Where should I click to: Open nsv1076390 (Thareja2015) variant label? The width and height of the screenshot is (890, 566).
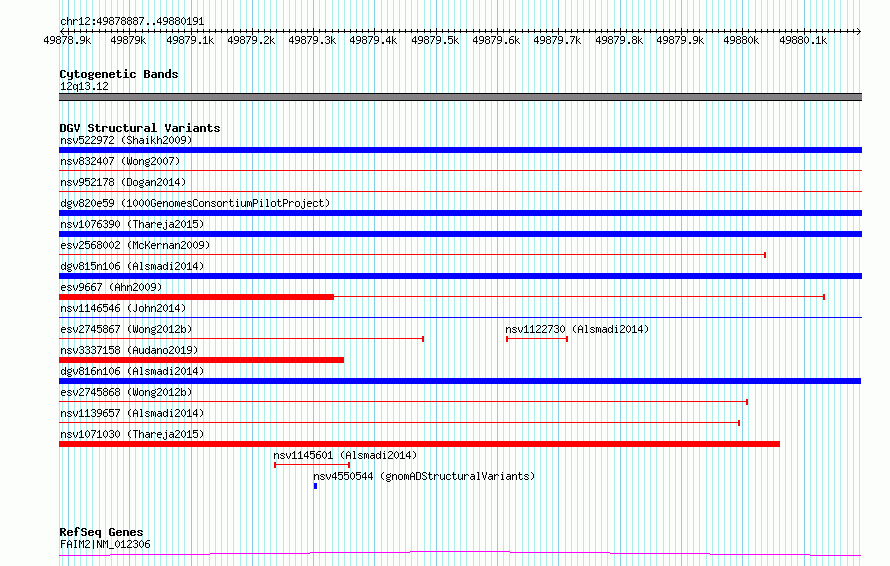click(132, 224)
